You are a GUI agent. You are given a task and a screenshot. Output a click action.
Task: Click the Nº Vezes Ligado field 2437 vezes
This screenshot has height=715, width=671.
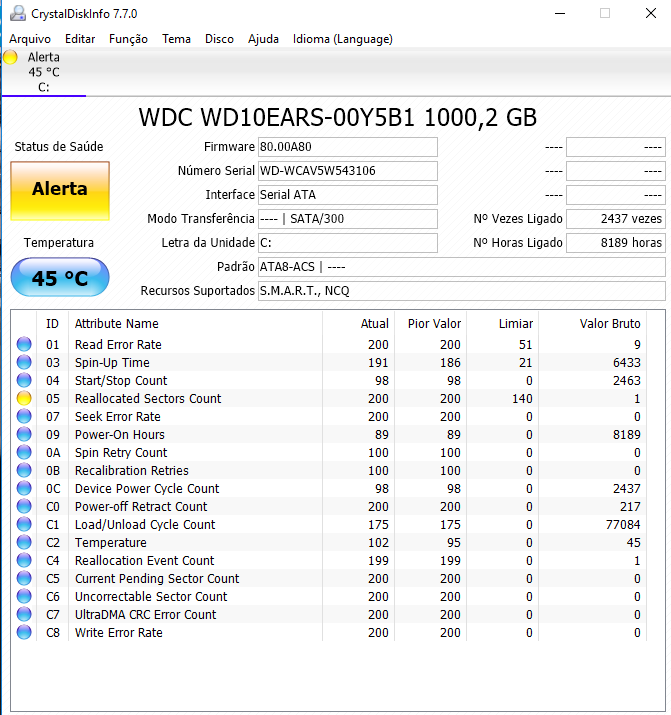tap(616, 219)
